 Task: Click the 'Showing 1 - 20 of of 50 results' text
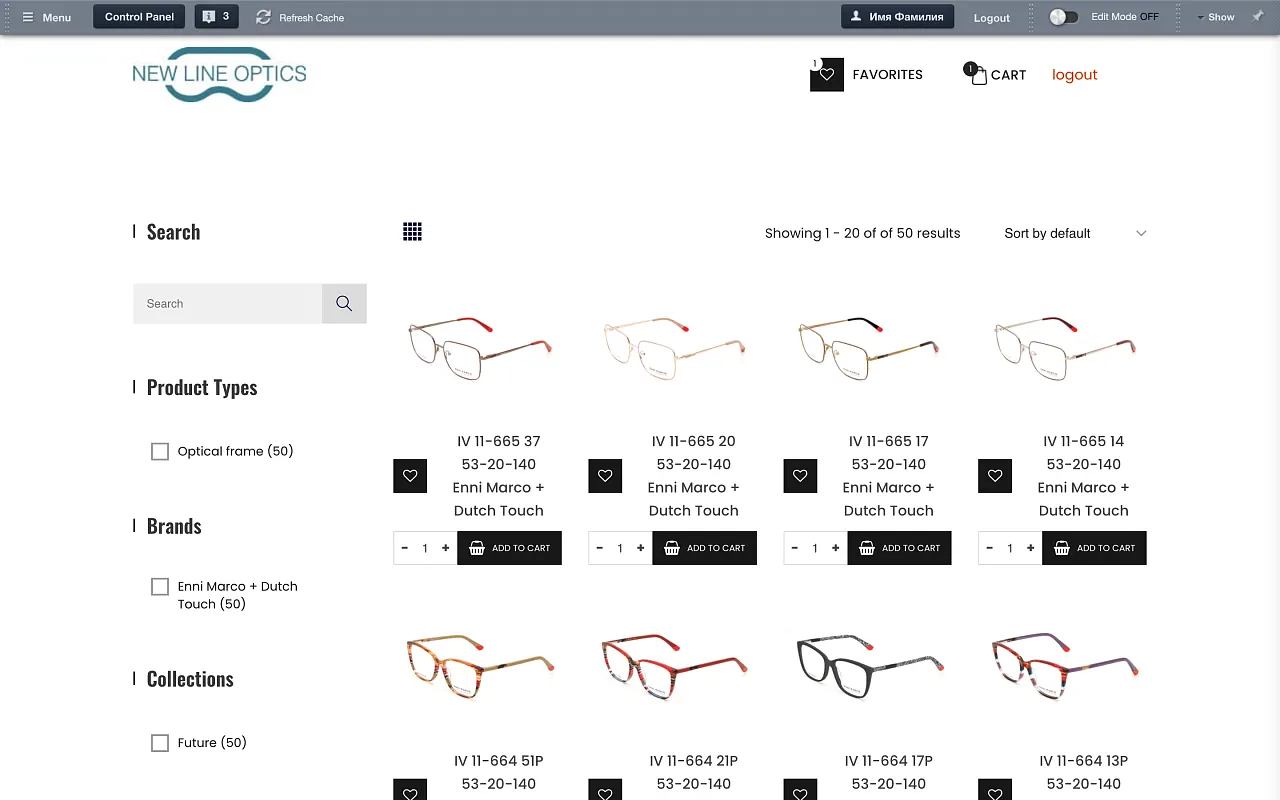point(862,233)
